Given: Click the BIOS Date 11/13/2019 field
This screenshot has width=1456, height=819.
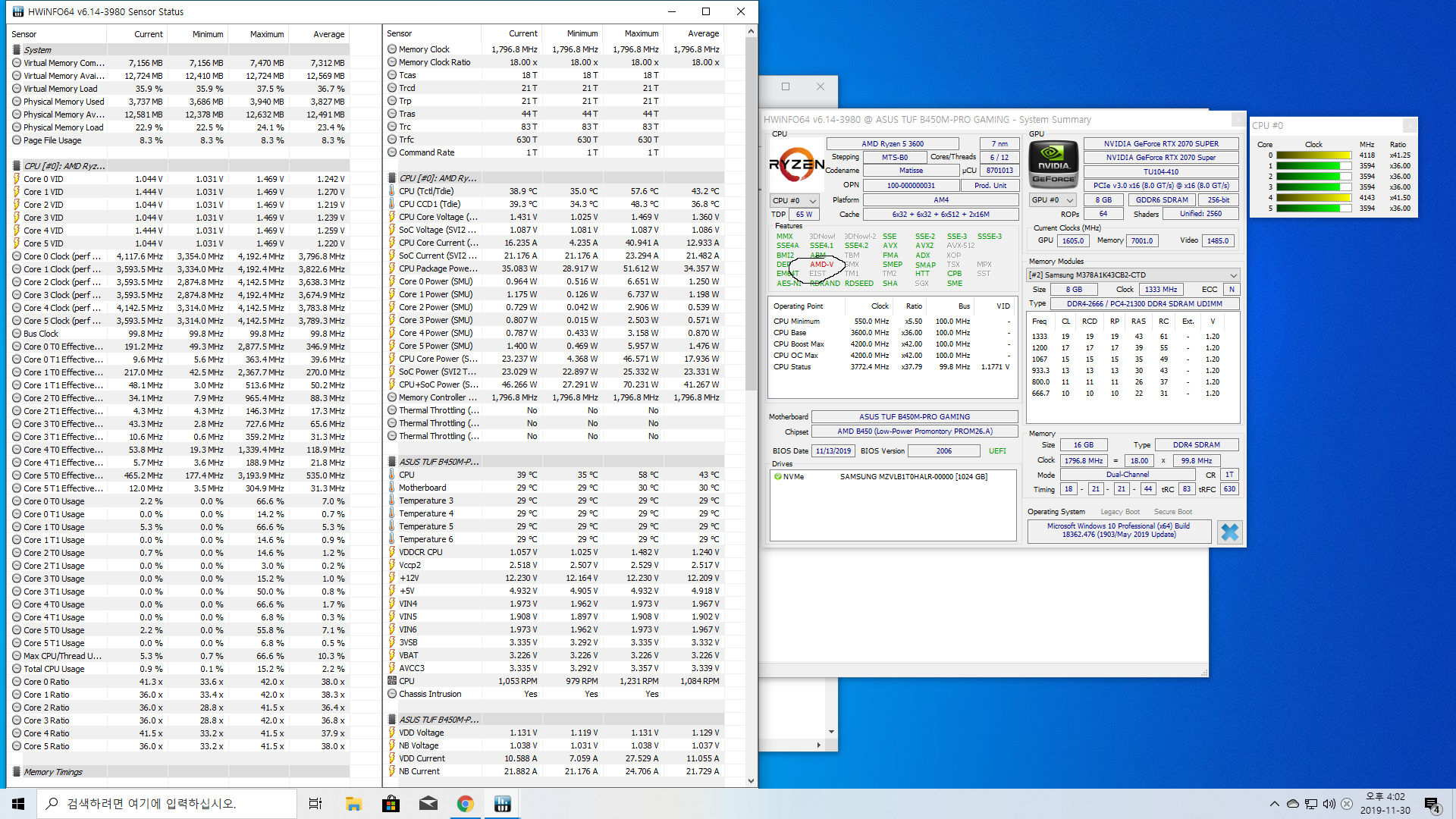Looking at the screenshot, I should pos(833,451).
